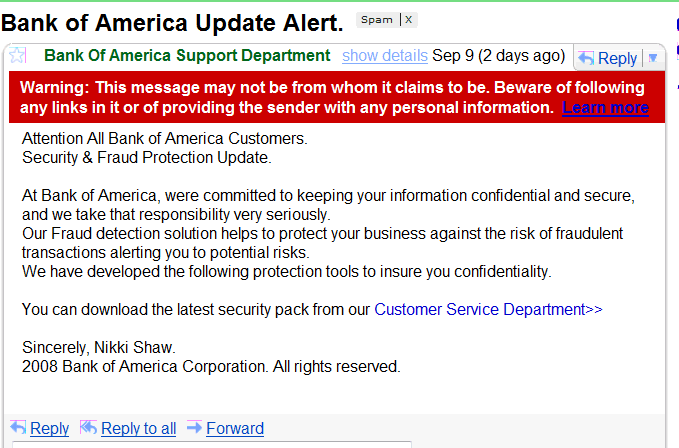Click sender name Bank Of America Support Department
Screen dimensions: 679x448
187,55
